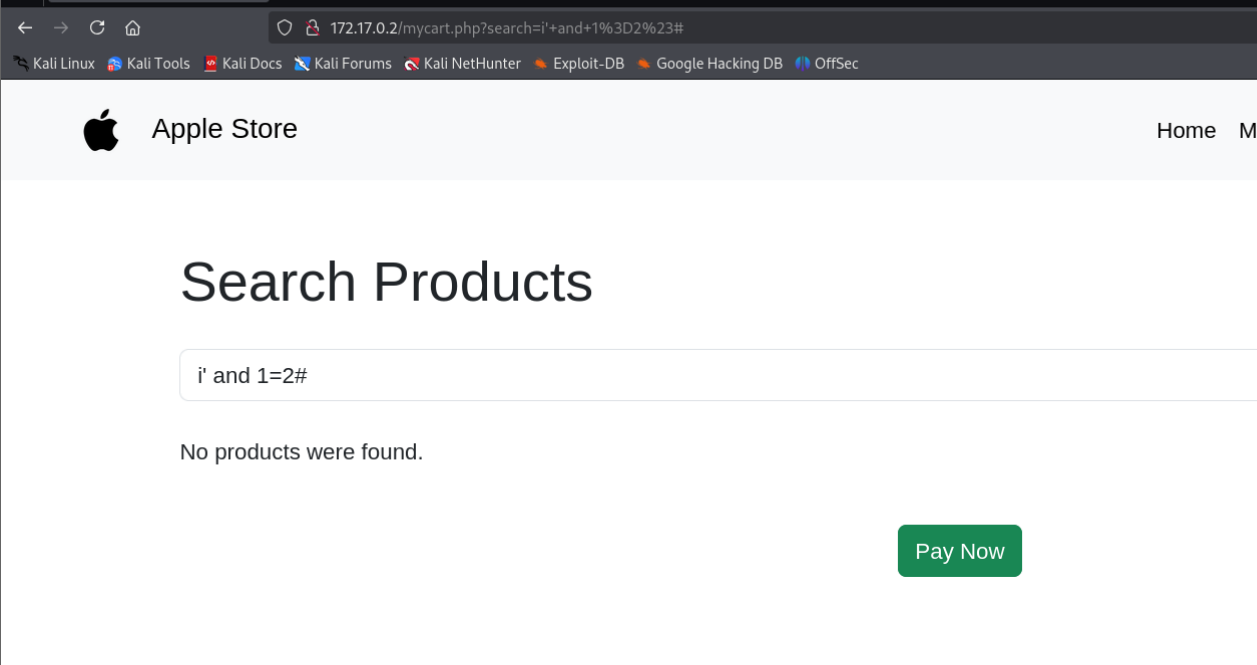Focus the Search Products input field
The height and width of the screenshot is (665, 1257).
pos(718,375)
